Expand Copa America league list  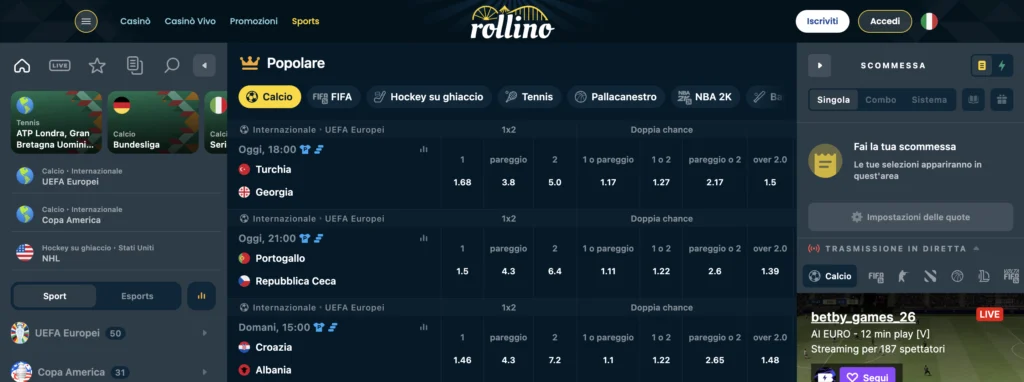(204, 372)
